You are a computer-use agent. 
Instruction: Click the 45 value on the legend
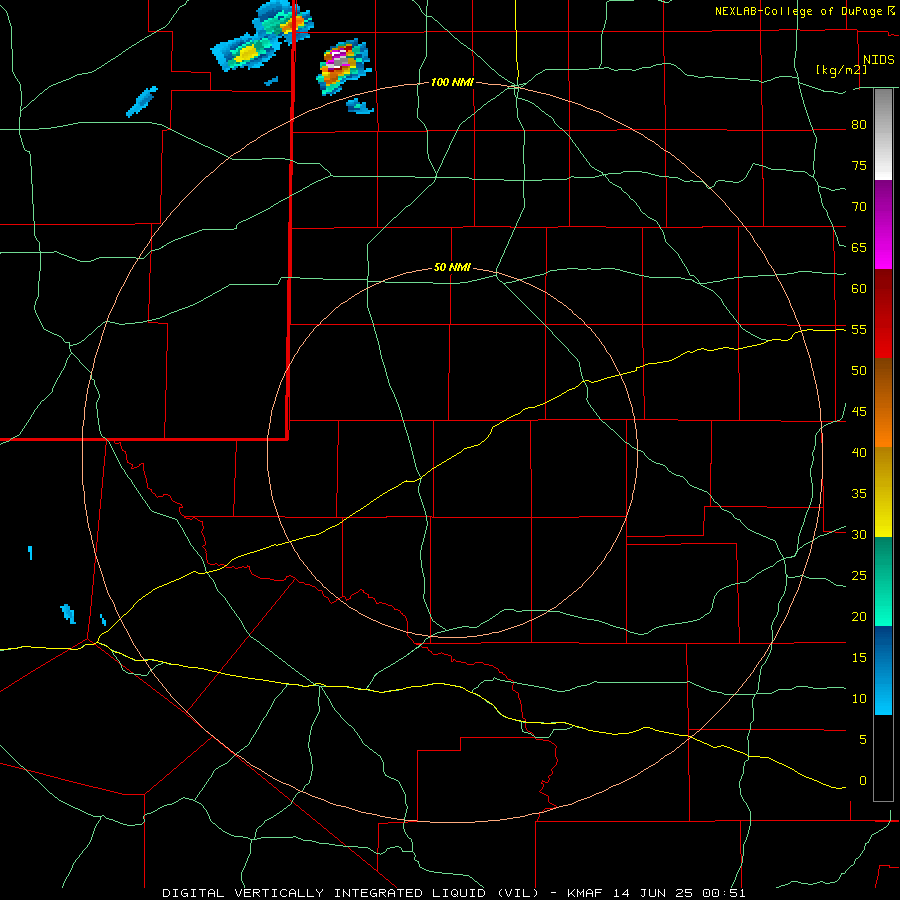coord(859,412)
